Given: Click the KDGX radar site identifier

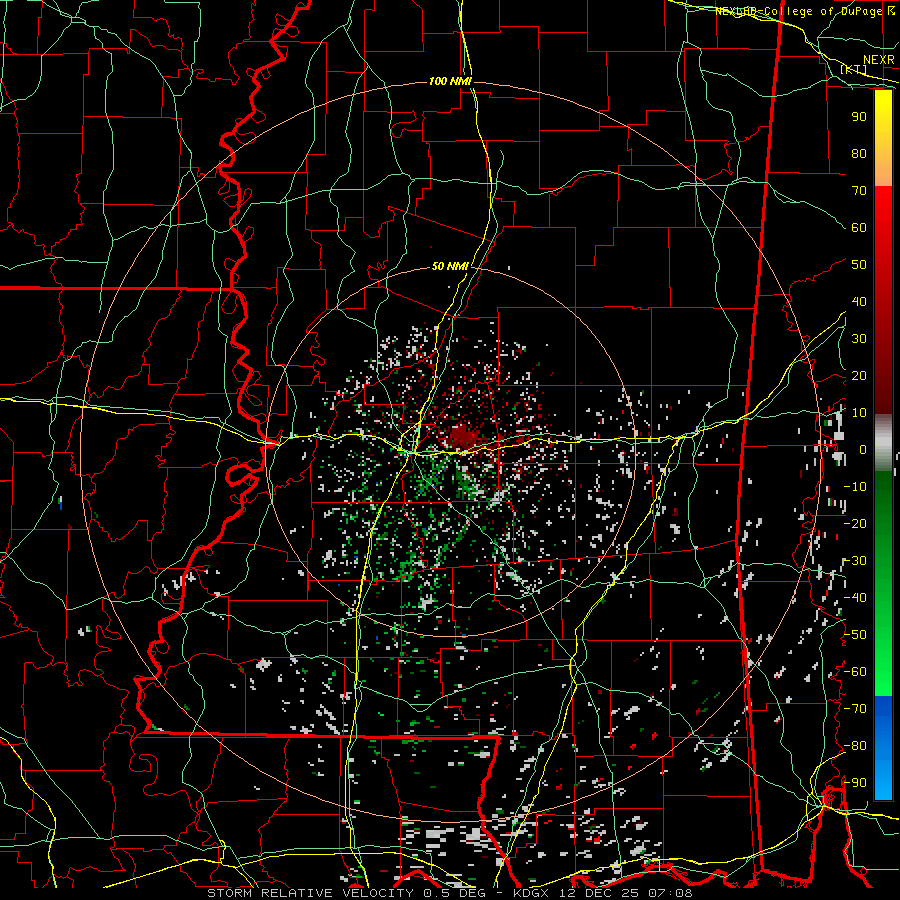Looking at the screenshot, I should [x=532, y=893].
